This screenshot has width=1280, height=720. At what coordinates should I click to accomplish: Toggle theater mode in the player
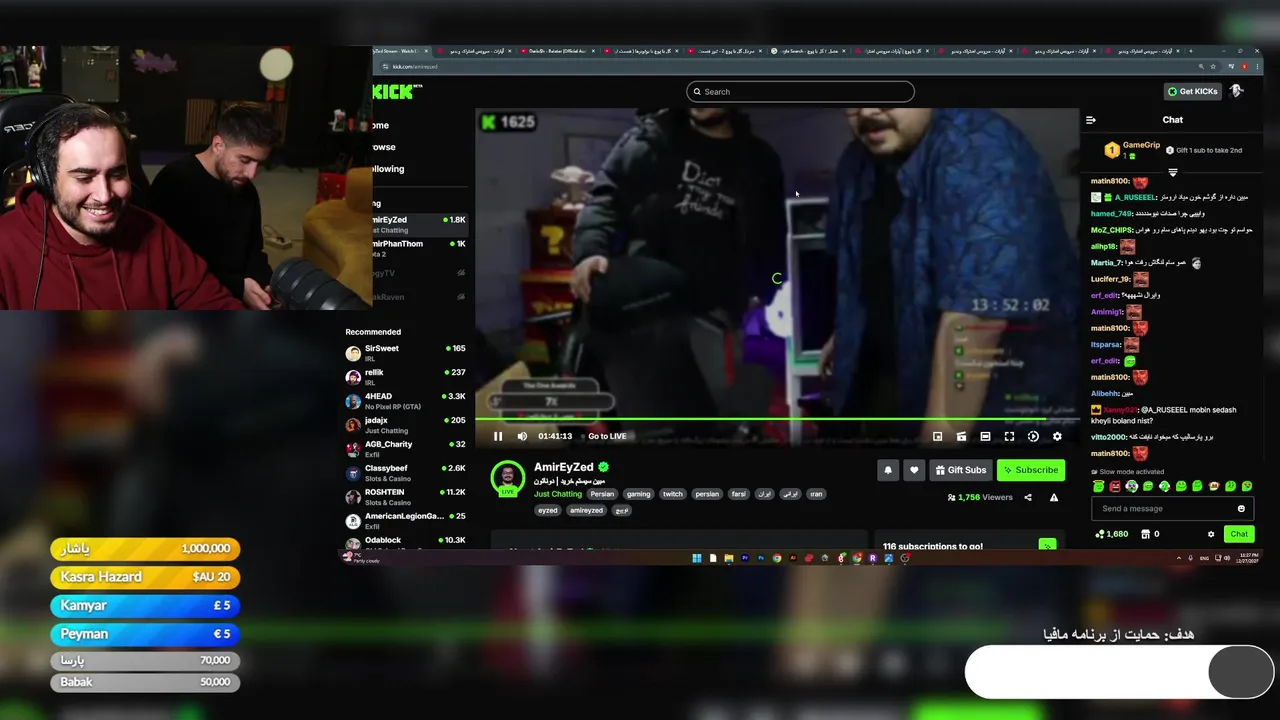point(985,436)
